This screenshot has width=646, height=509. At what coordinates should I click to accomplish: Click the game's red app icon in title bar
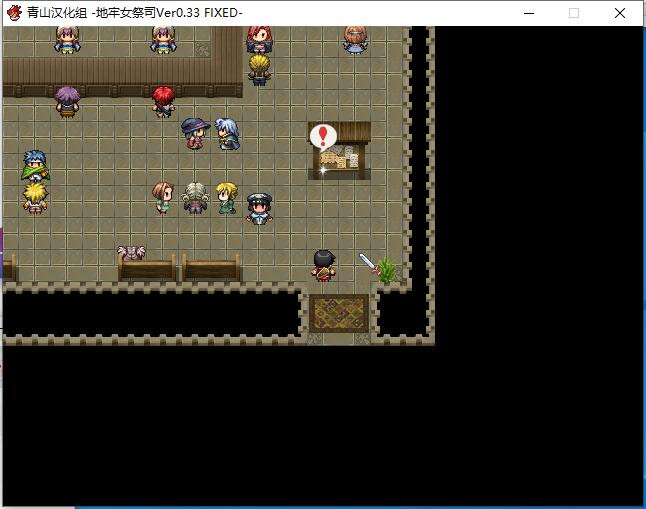14,13
